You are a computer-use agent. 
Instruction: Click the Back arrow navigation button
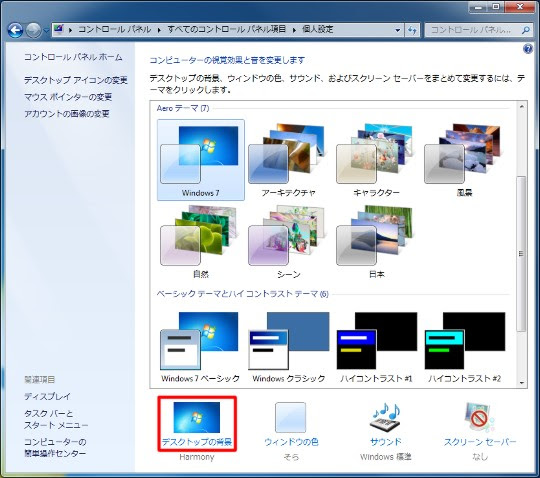[x=15, y=30]
